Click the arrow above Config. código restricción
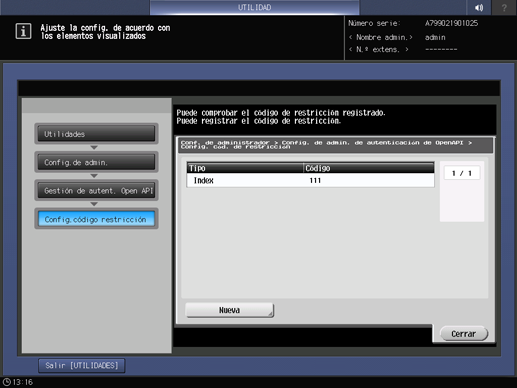 coord(94,204)
